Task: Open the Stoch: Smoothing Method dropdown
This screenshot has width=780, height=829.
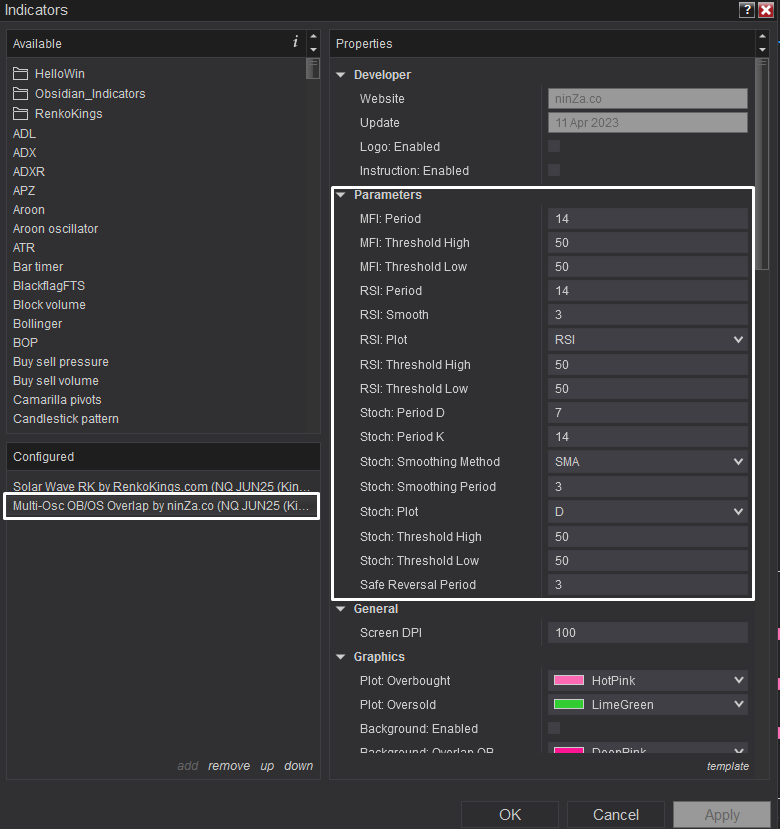Action: point(648,462)
